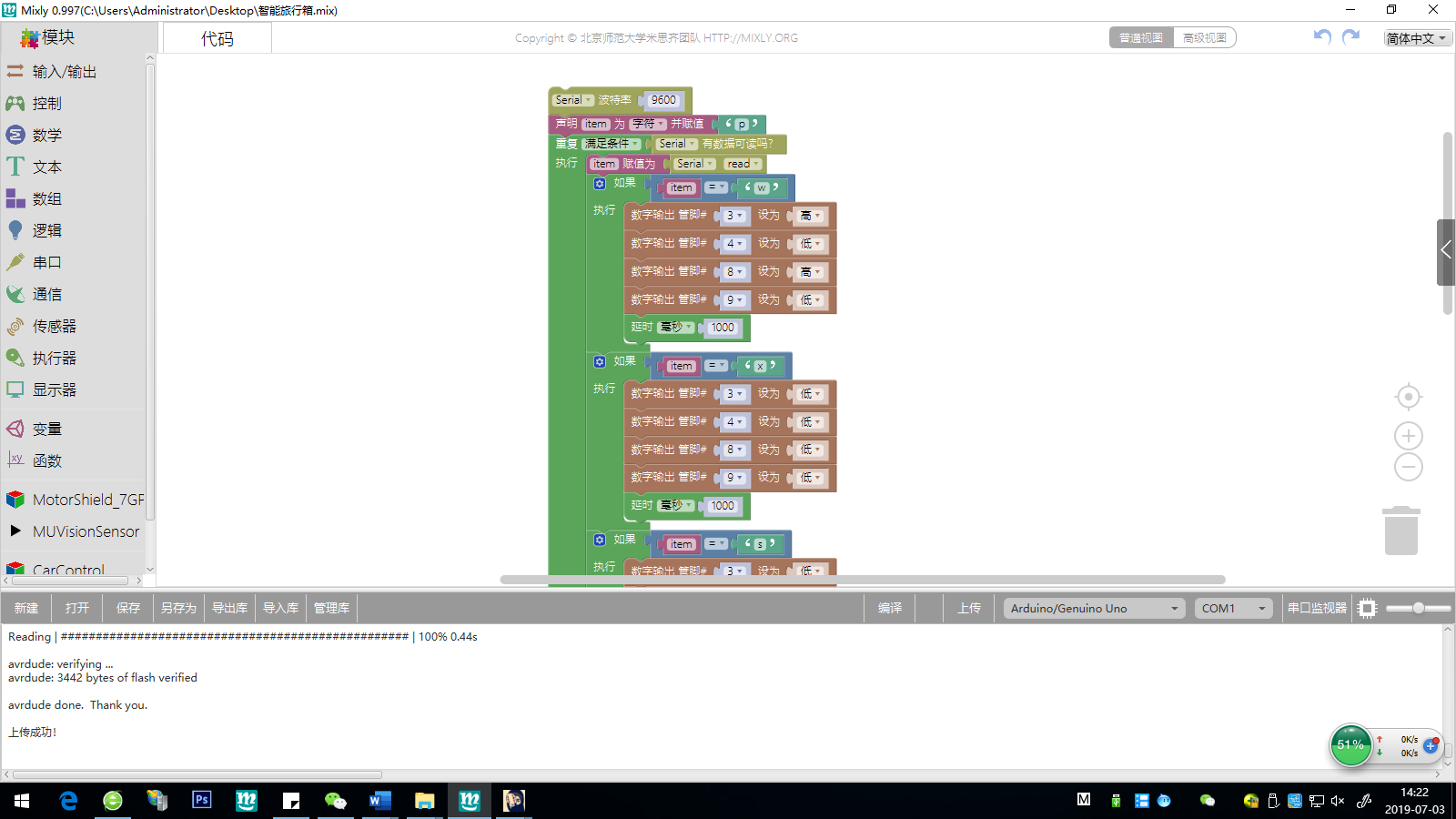Center the workspace with the crosshair icon
Image resolution: width=1456 pixels, height=819 pixels.
1408,397
